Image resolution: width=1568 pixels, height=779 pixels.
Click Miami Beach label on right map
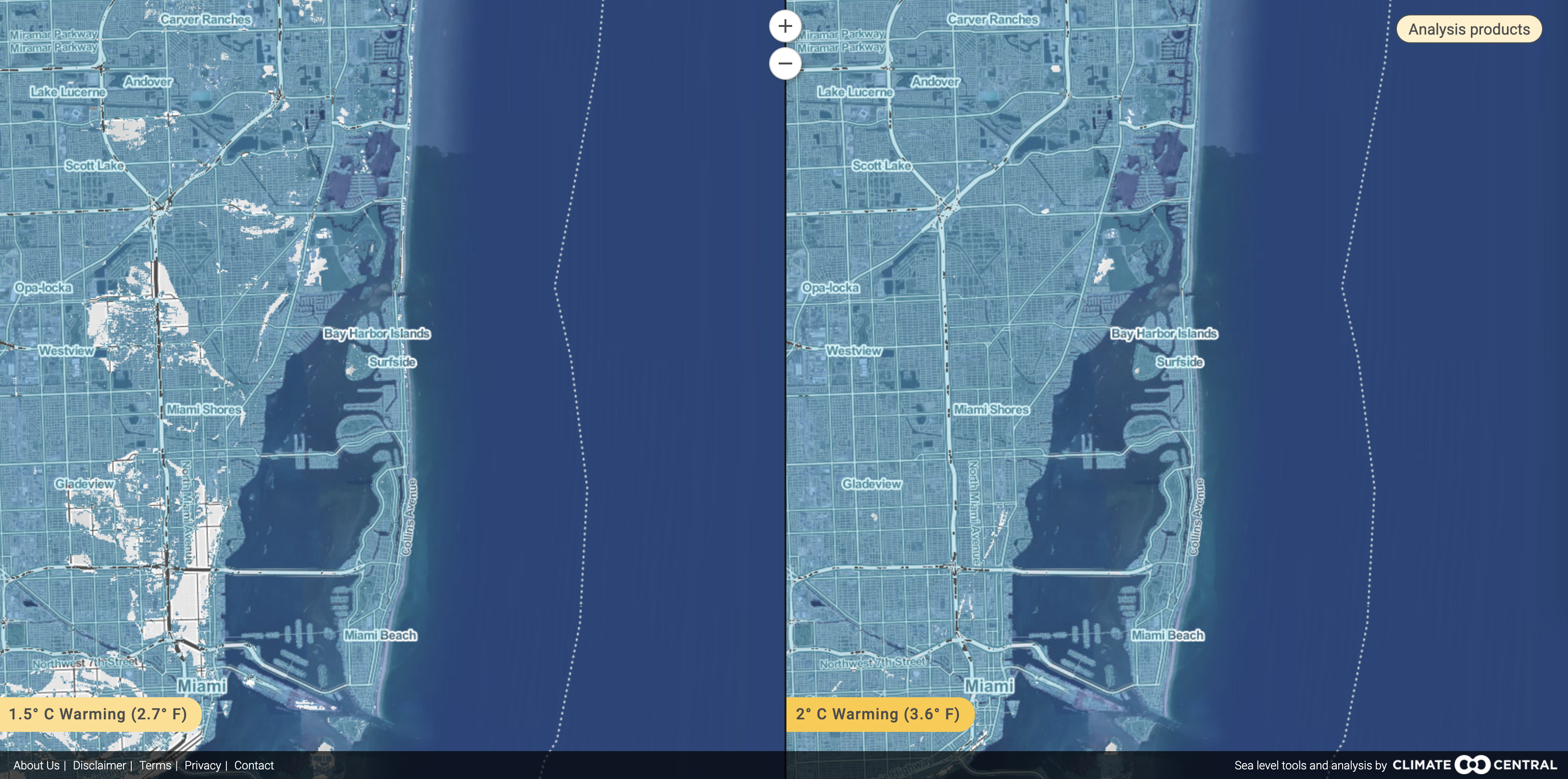tap(1168, 635)
